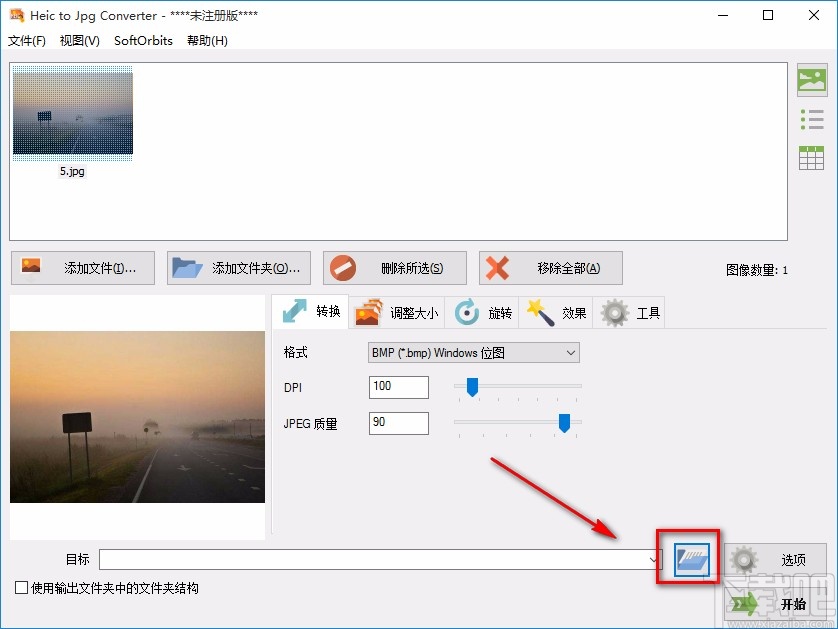838x629 pixels.
Task: Open the destination folder browse icon
Action: 689,559
